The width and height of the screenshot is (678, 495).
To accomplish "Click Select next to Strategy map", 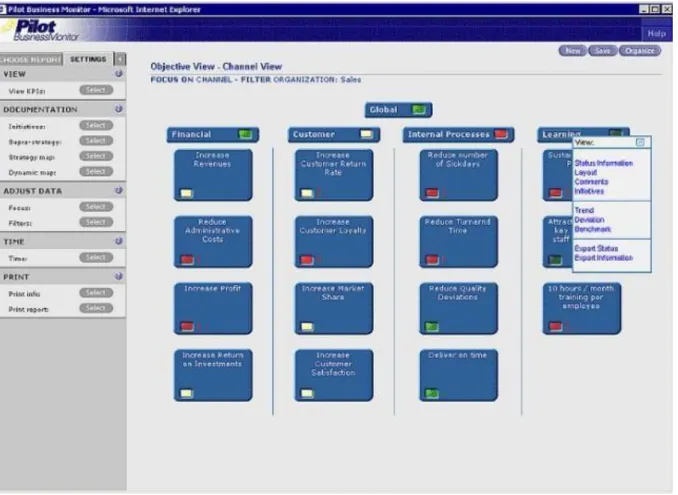I will tap(96, 156).
